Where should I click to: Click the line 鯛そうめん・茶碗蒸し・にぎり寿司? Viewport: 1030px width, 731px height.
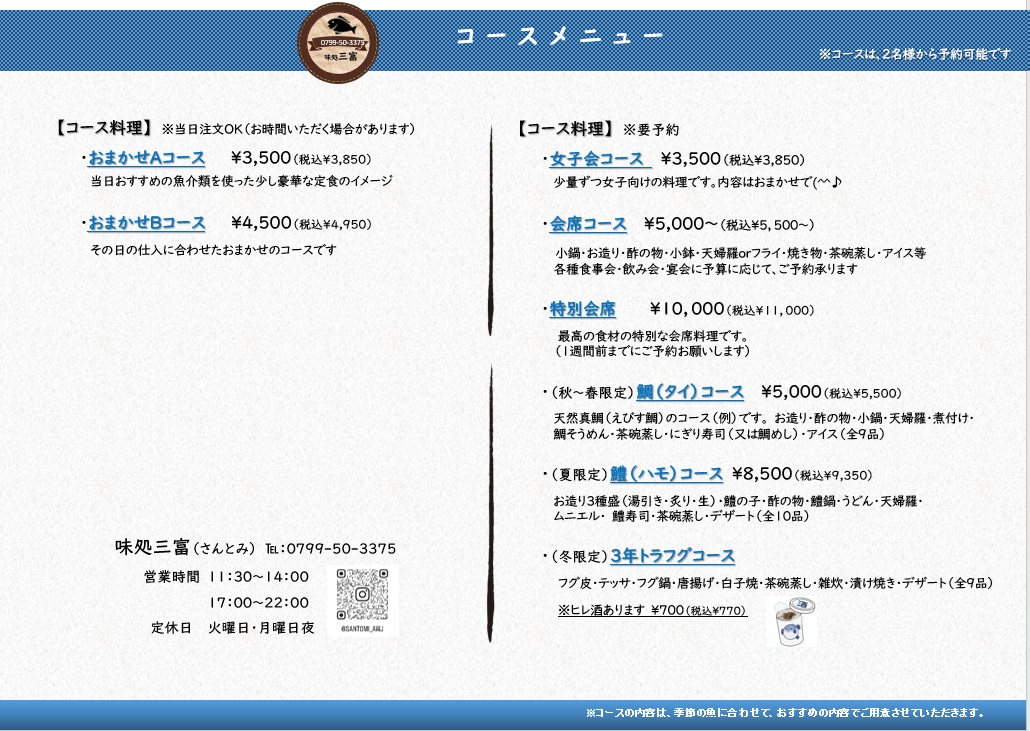click(x=719, y=433)
